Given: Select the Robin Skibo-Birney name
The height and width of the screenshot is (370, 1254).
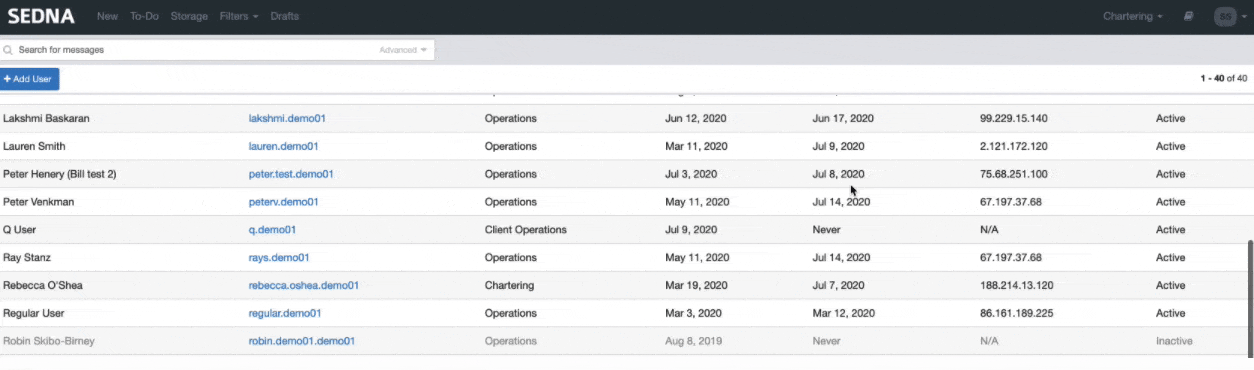Looking at the screenshot, I should [49, 342].
